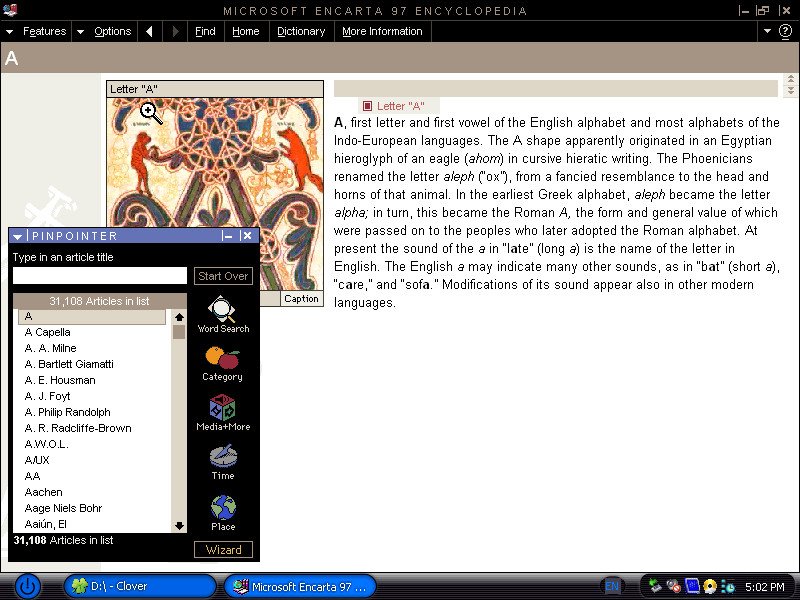Select "A. E. Housman" in the list

tap(60, 380)
